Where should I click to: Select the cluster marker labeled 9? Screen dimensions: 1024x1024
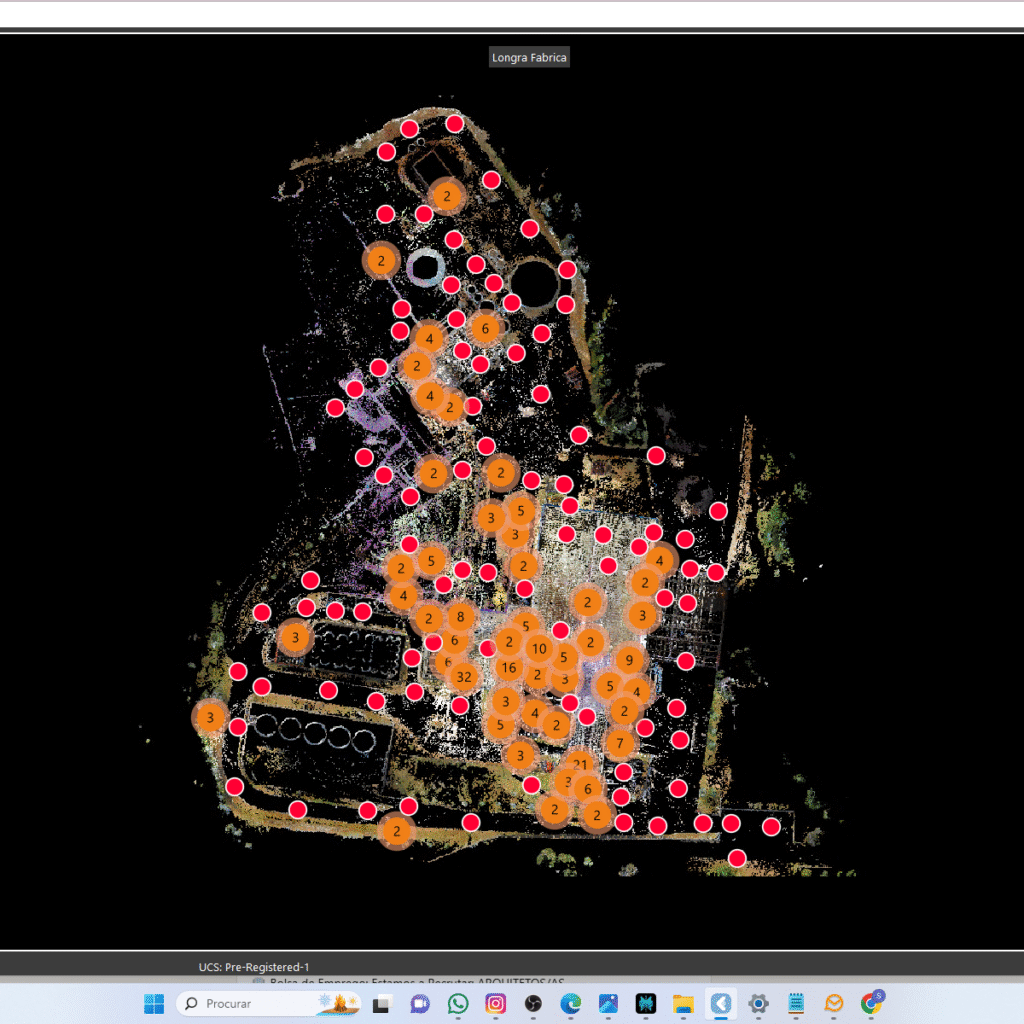(629, 660)
